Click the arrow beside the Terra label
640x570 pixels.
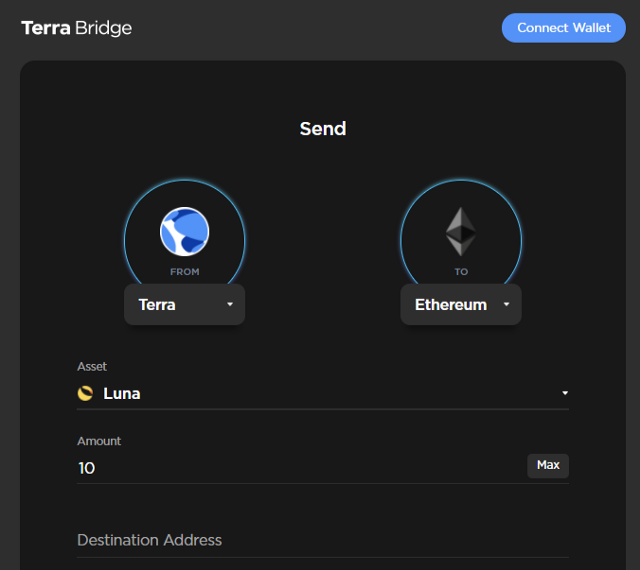pyautogui.click(x=230, y=304)
